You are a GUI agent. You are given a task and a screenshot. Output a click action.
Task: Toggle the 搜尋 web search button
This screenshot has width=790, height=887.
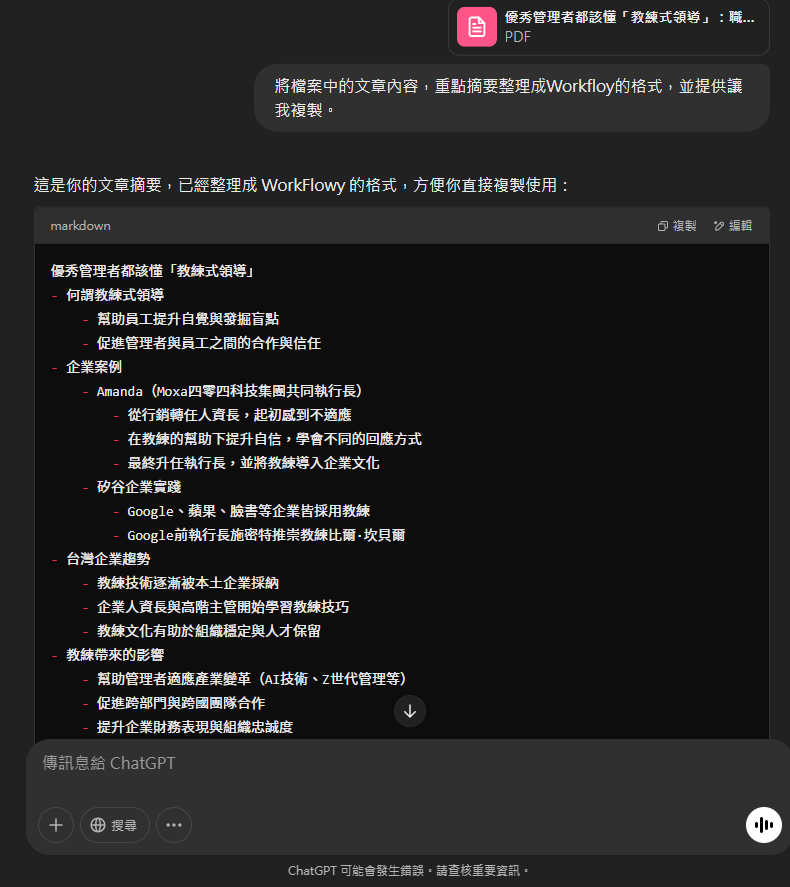pyautogui.click(x=115, y=825)
